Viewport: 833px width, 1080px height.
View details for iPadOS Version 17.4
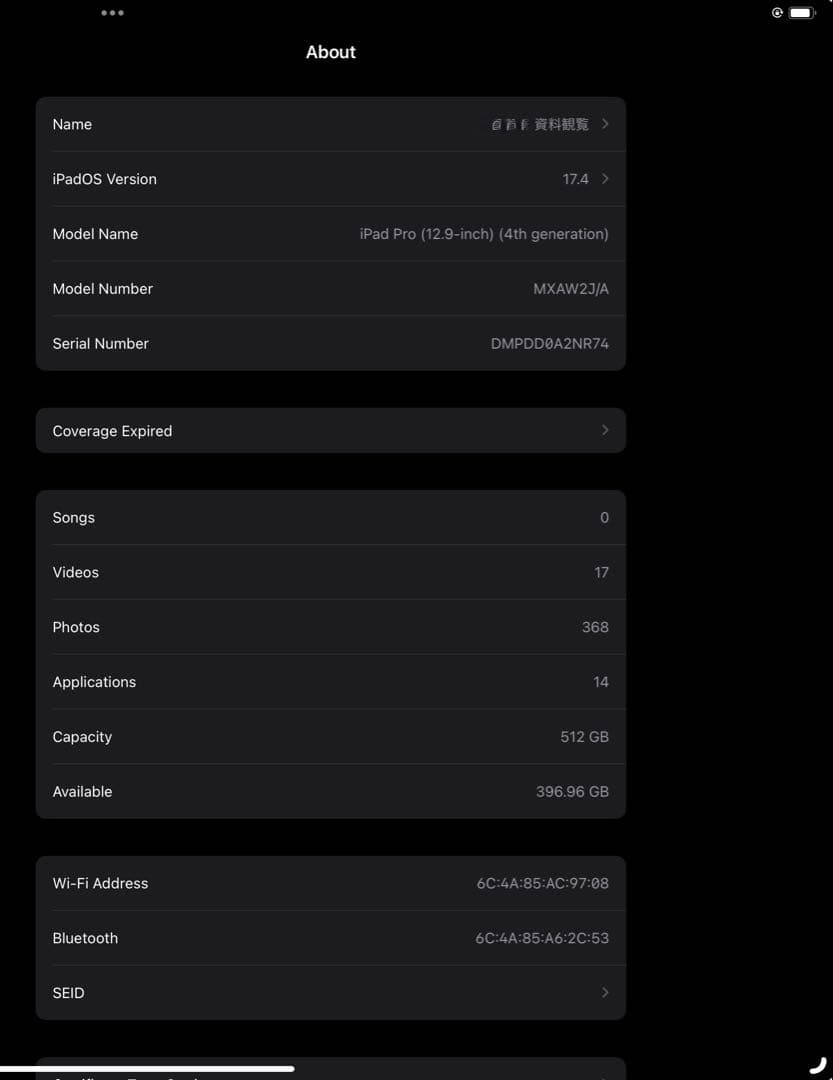(x=330, y=179)
